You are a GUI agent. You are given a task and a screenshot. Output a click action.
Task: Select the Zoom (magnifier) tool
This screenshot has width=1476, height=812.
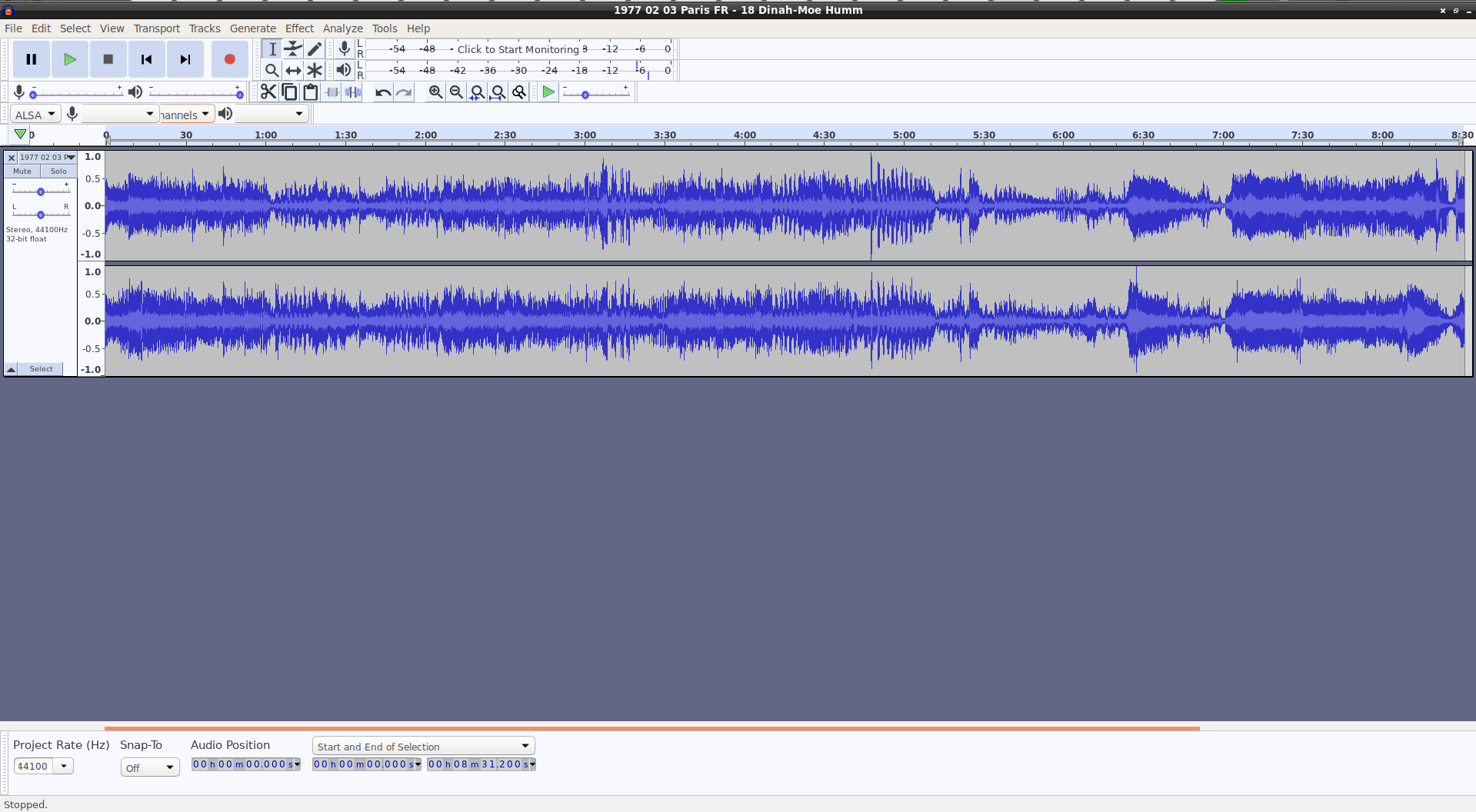(x=272, y=70)
